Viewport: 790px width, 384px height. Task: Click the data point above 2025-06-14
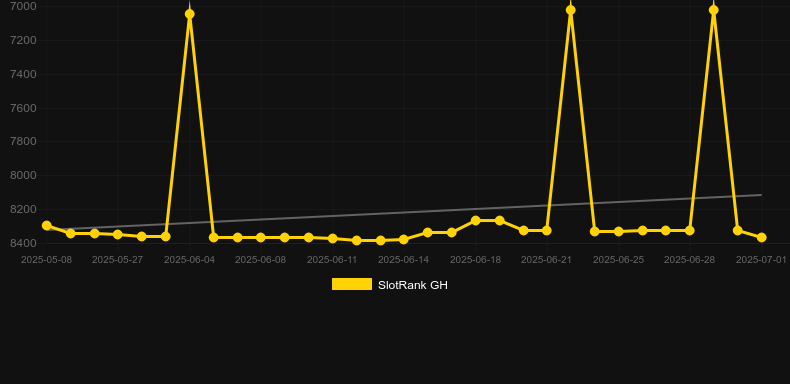pyautogui.click(x=404, y=239)
